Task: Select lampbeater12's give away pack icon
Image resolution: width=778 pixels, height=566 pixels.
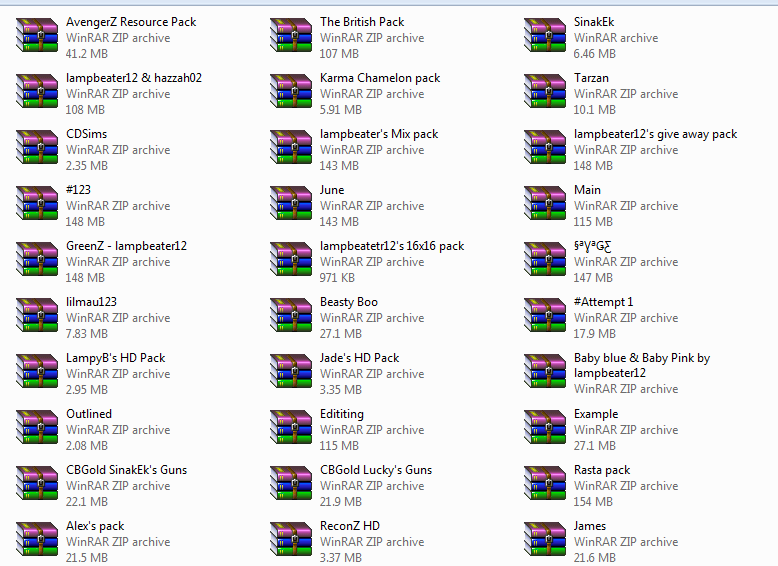Action: (545, 147)
